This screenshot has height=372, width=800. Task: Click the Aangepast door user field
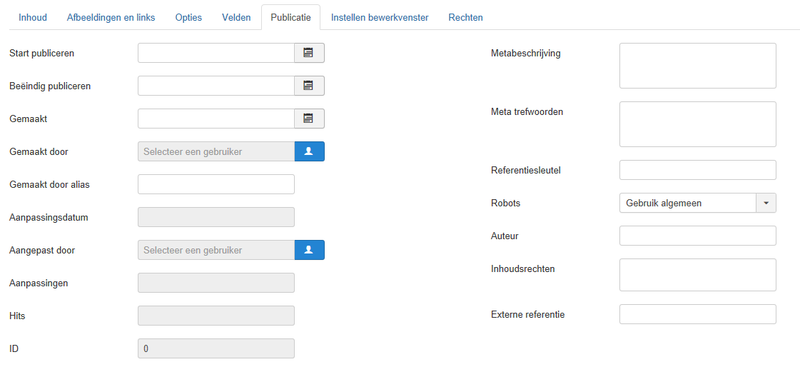point(216,250)
